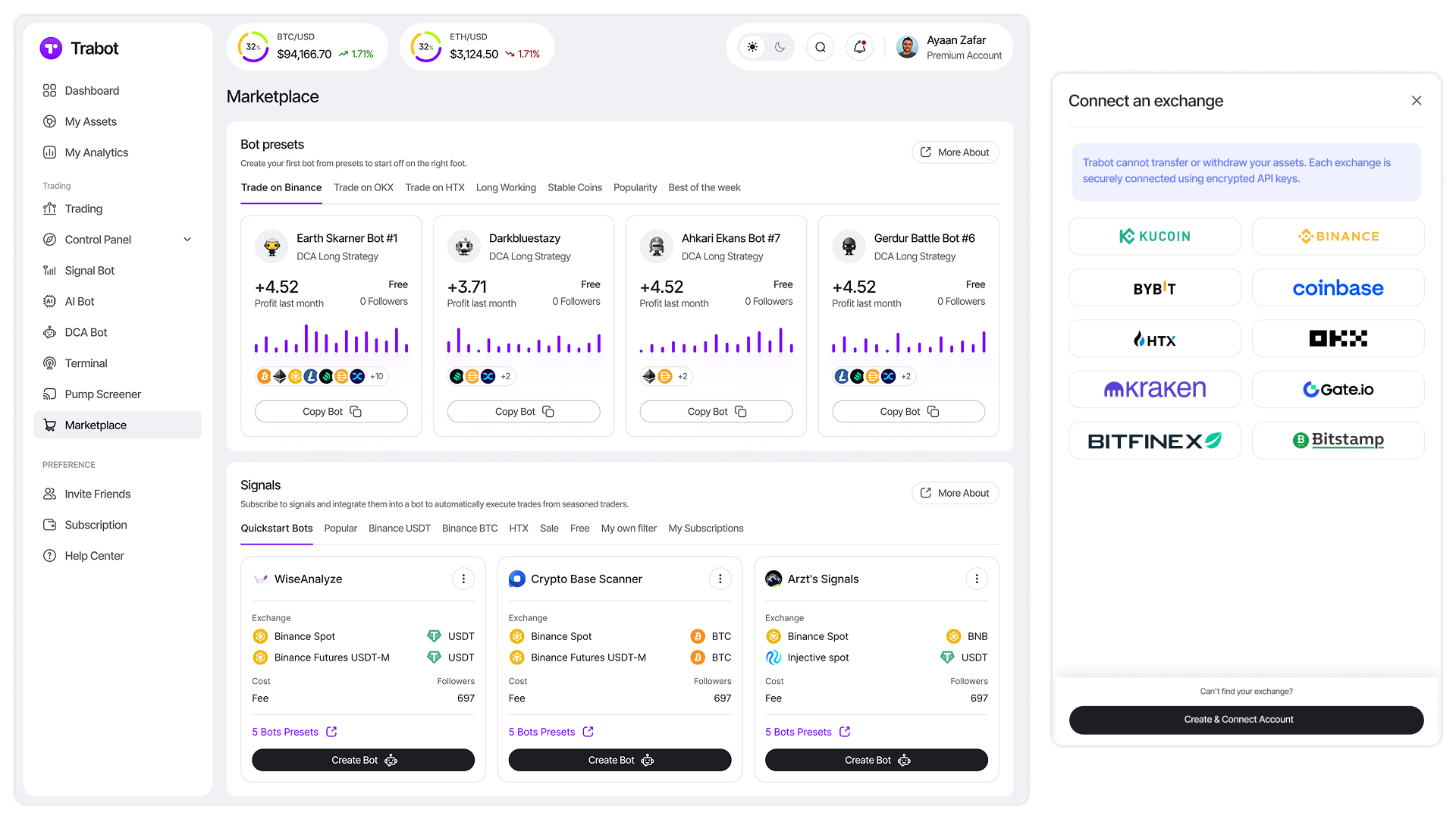This screenshot has height=819, width=1456.
Task: Open Arzt's Signals more options menu
Action: (x=977, y=579)
